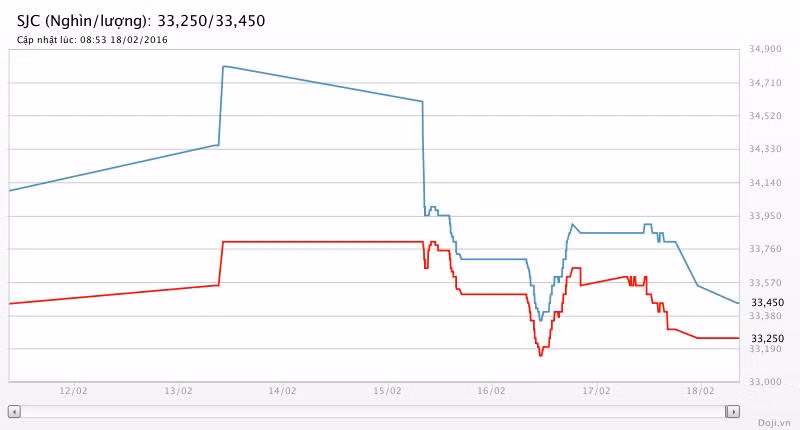Select the 14/02 date axis label
This screenshot has height=430, width=800.
tap(282, 391)
